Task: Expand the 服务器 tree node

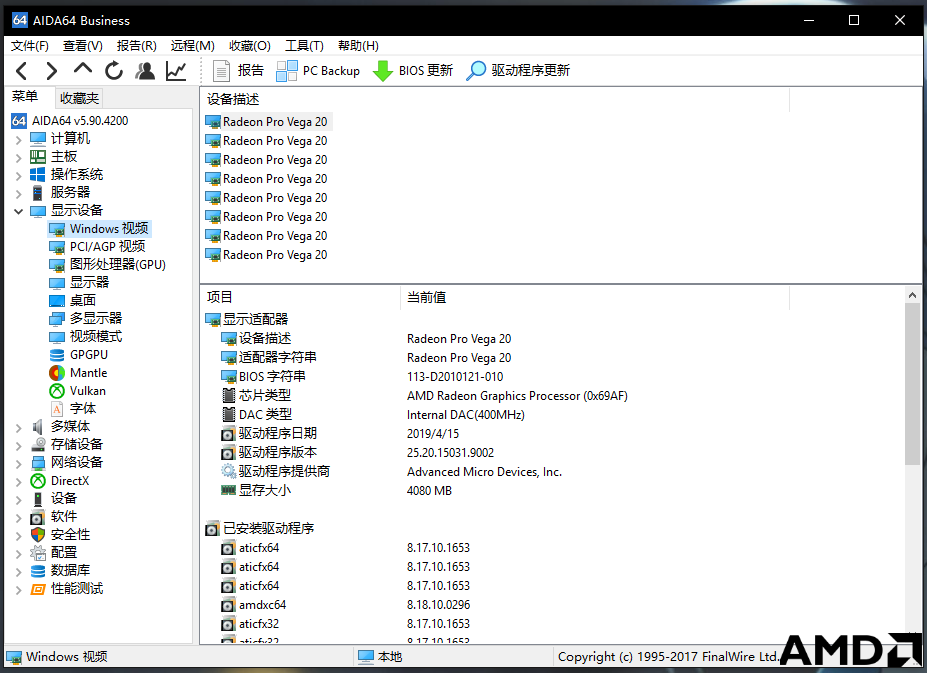Action: pos(18,193)
